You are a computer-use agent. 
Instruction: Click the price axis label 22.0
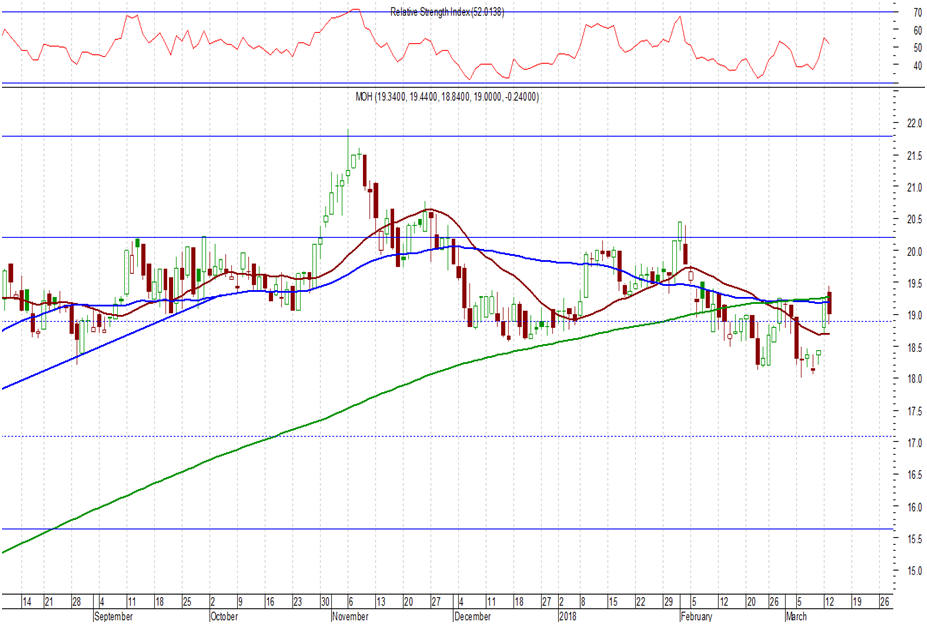point(915,124)
